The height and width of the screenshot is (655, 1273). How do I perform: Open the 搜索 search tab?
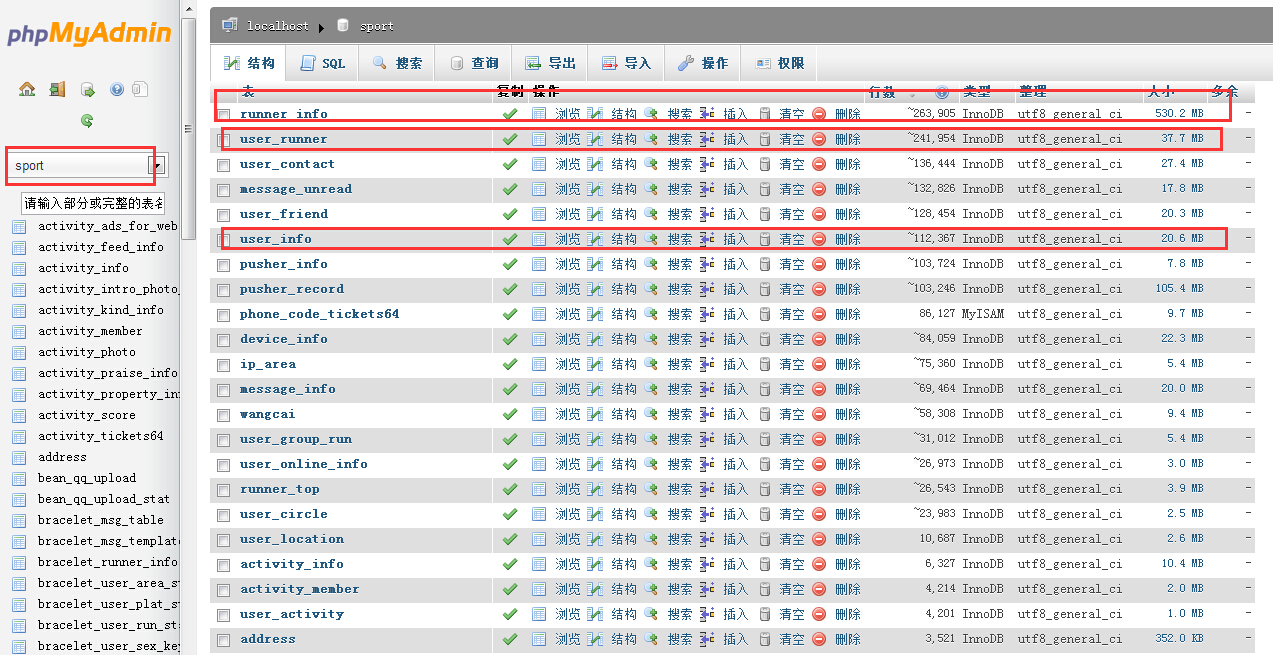(x=397, y=63)
